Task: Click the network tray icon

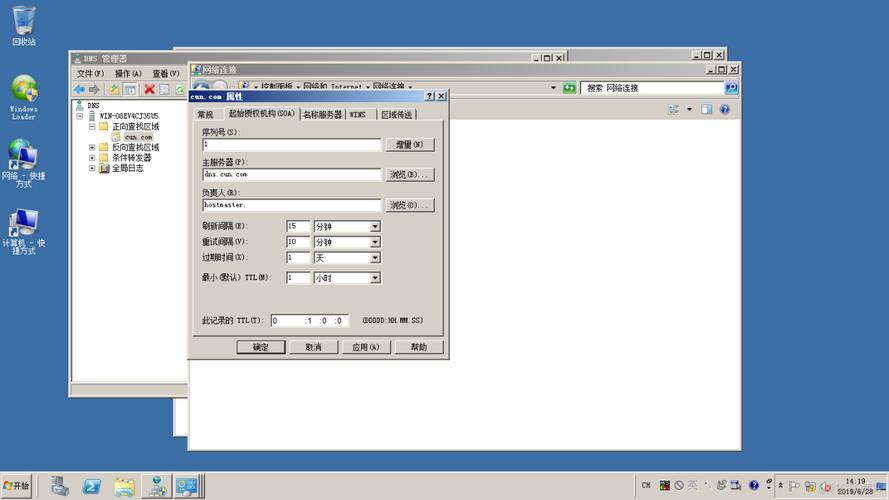Action: pos(810,486)
